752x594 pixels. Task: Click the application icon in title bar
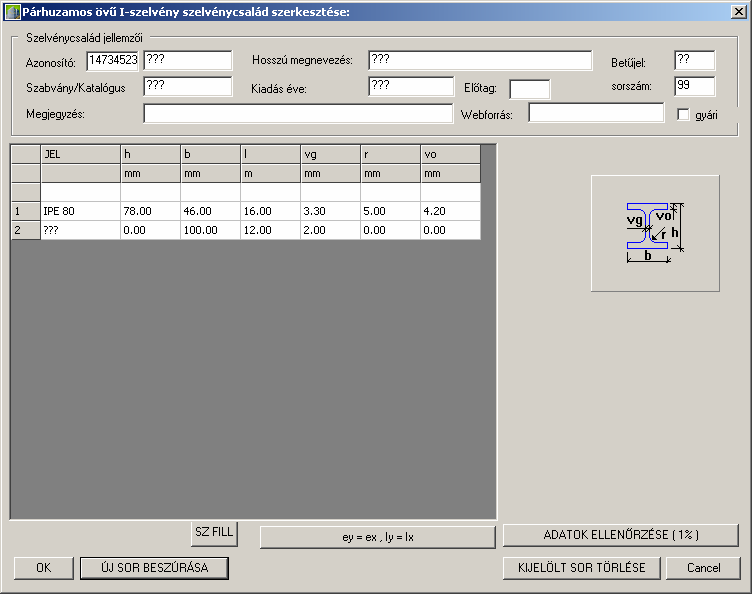coord(12,12)
